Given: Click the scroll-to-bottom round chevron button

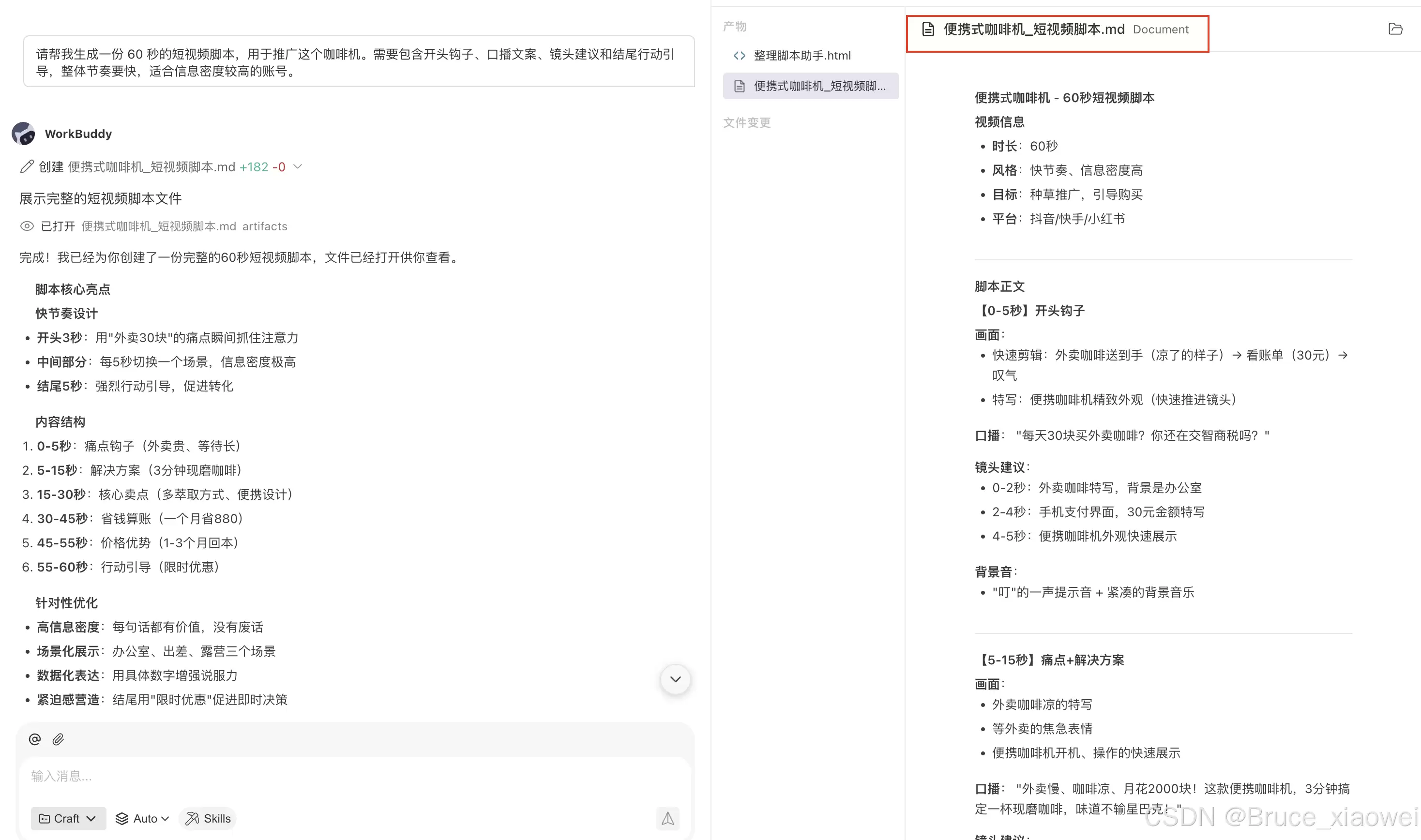Looking at the screenshot, I should pos(675,679).
